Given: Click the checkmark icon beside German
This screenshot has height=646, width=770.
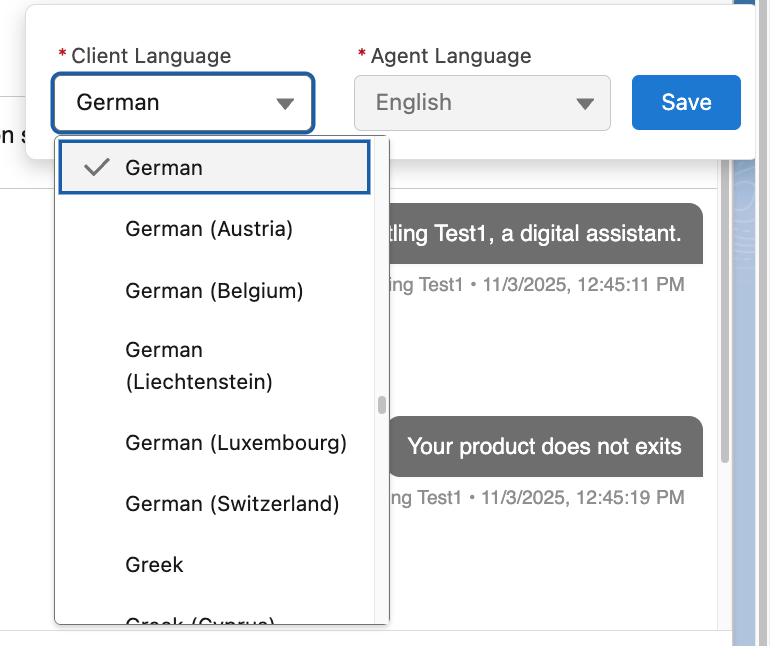Looking at the screenshot, I should point(97,168).
